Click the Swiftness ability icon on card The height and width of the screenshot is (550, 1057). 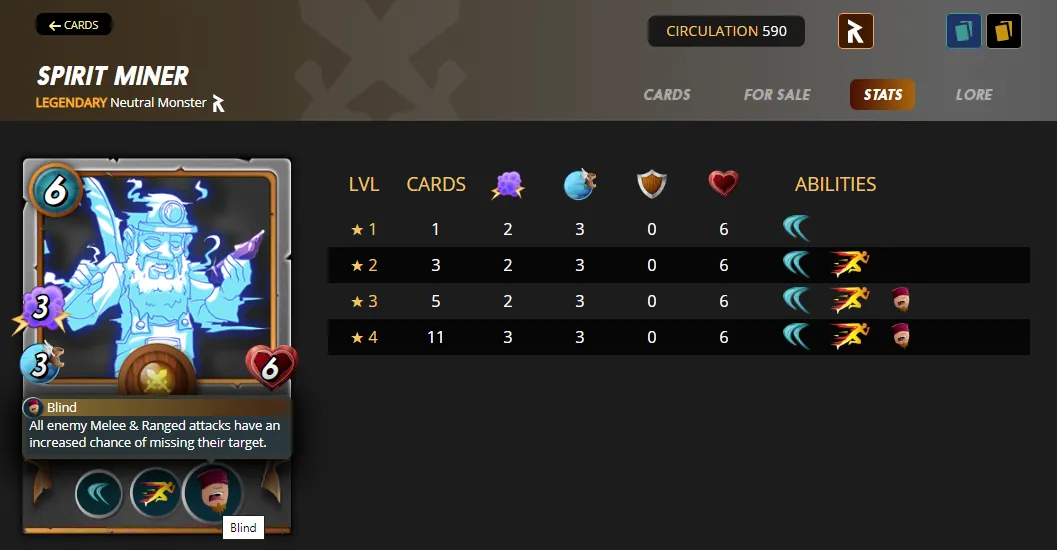point(156,493)
